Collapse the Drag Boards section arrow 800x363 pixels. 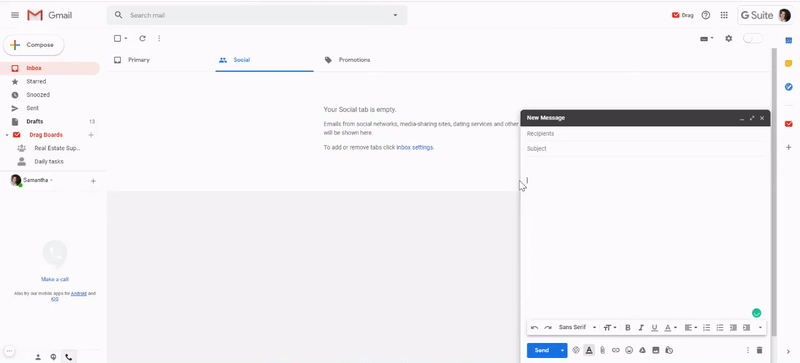point(7,135)
